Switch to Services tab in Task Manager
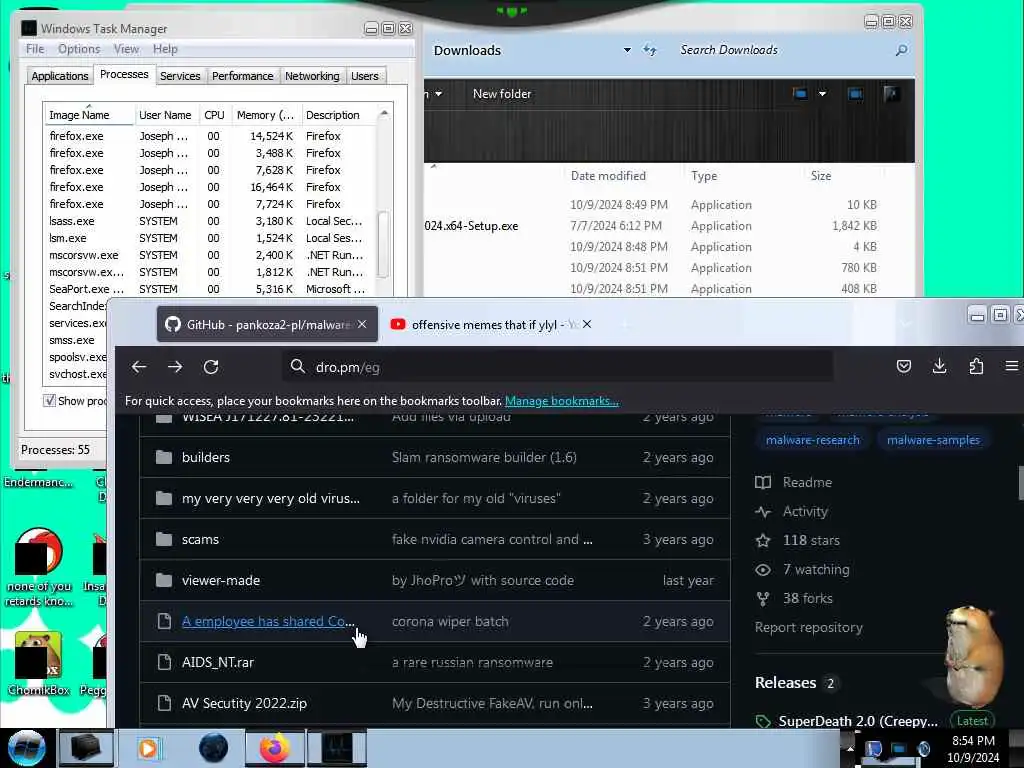Viewport: 1024px width, 768px height. [180, 76]
